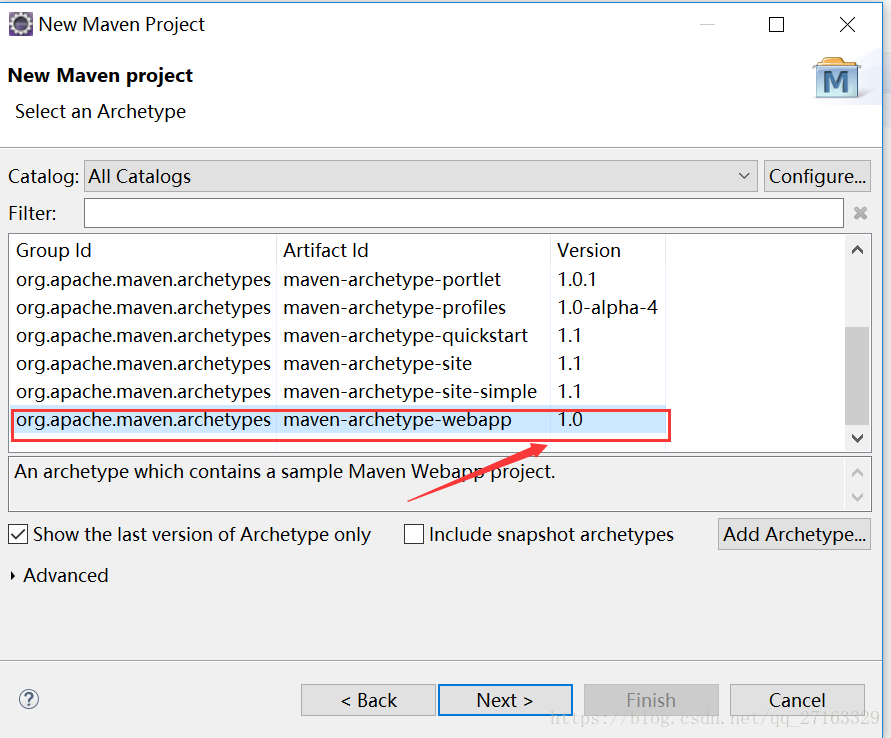Image resolution: width=891 pixels, height=738 pixels.
Task: Maximize the New Maven Project window
Action: pyautogui.click(x=776, y=24)
